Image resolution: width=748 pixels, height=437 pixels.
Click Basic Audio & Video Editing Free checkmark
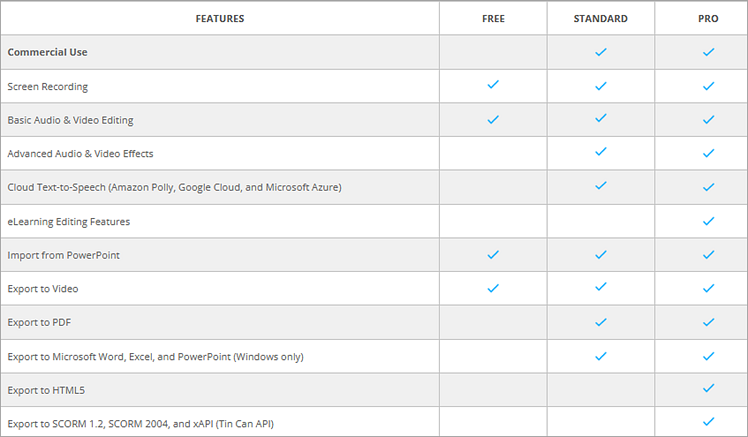click(493, 119)
